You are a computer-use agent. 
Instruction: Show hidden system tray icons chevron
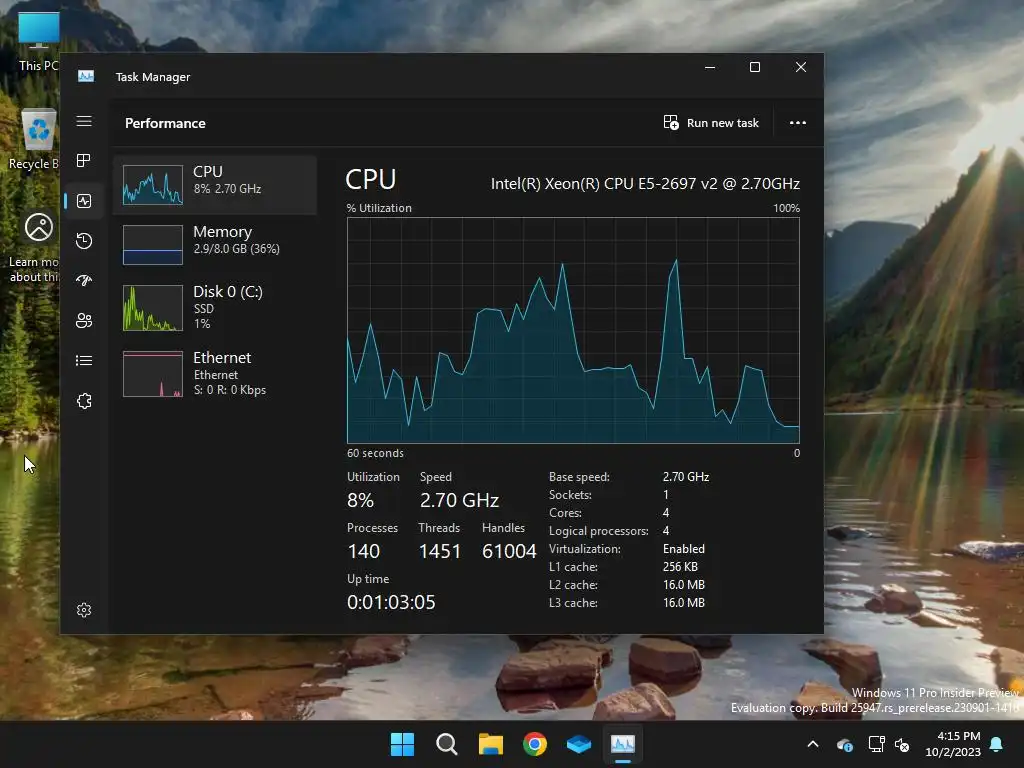813,744
